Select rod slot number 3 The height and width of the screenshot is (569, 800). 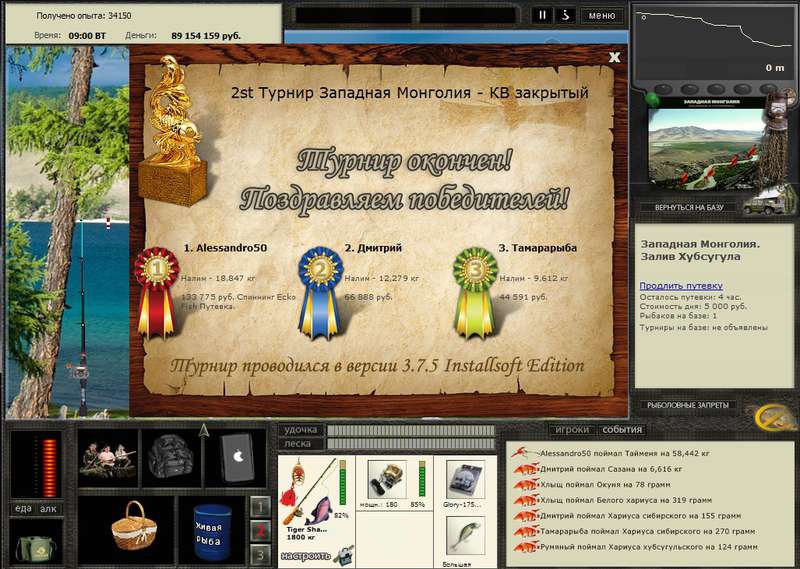(261, 554)
